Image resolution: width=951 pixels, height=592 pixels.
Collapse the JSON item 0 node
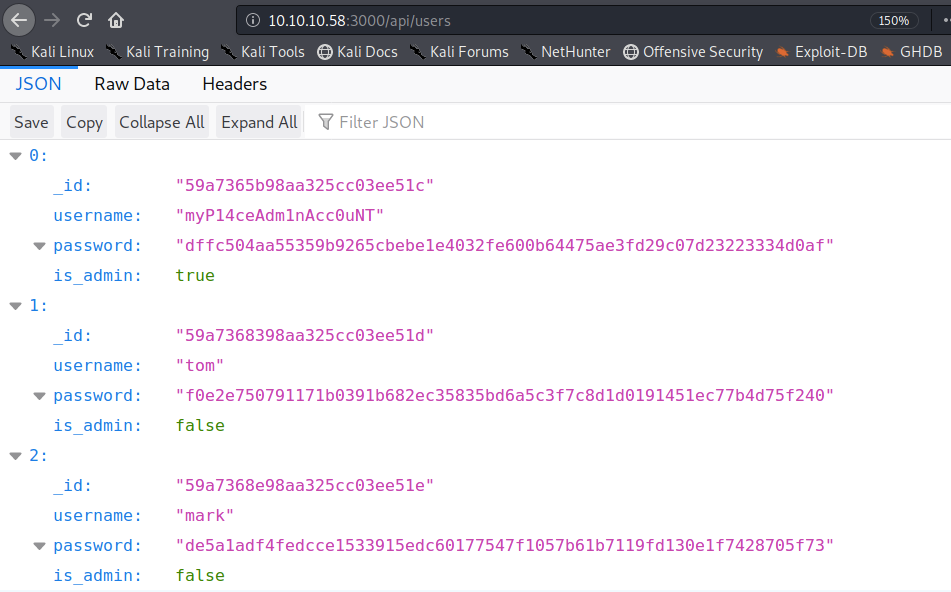pos(15,156)
